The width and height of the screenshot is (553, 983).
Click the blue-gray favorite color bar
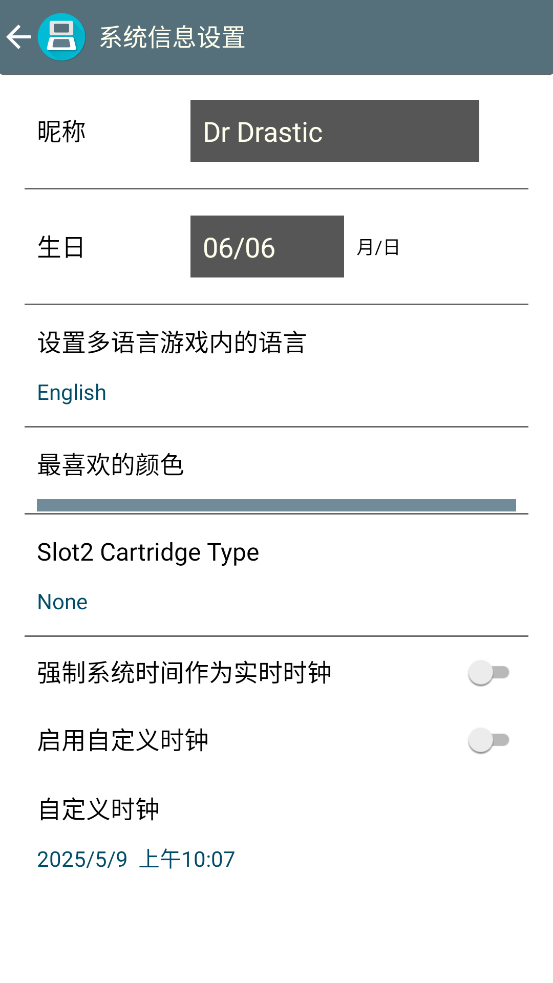click(276, 505)
